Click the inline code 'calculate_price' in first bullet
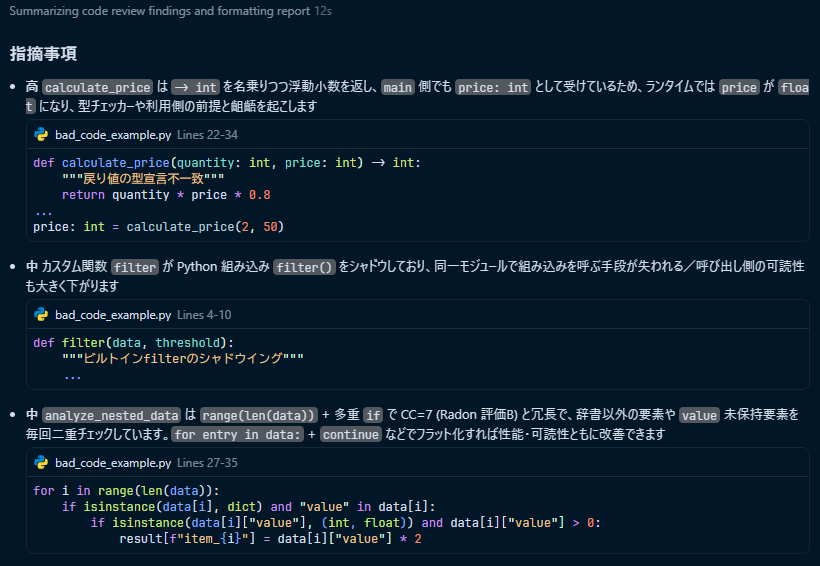 [98, 87]
